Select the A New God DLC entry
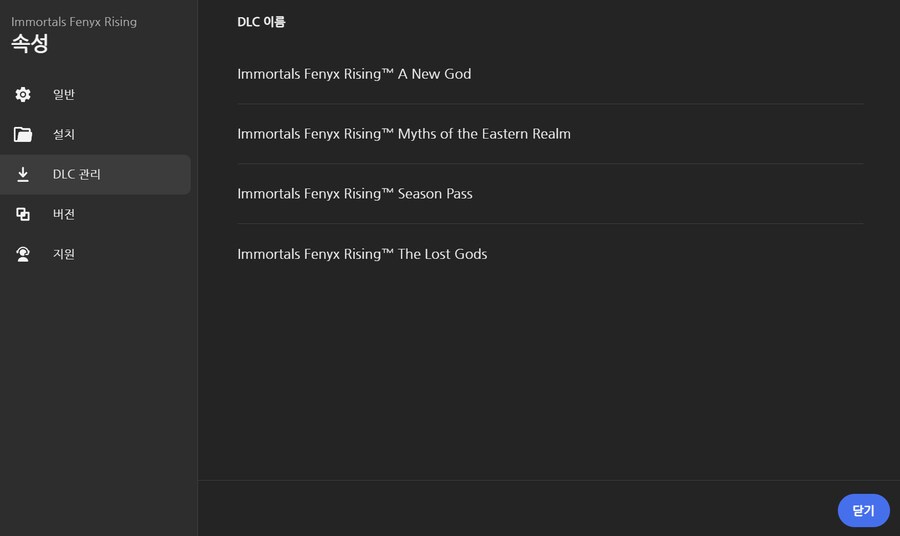 tap(354, 74)
